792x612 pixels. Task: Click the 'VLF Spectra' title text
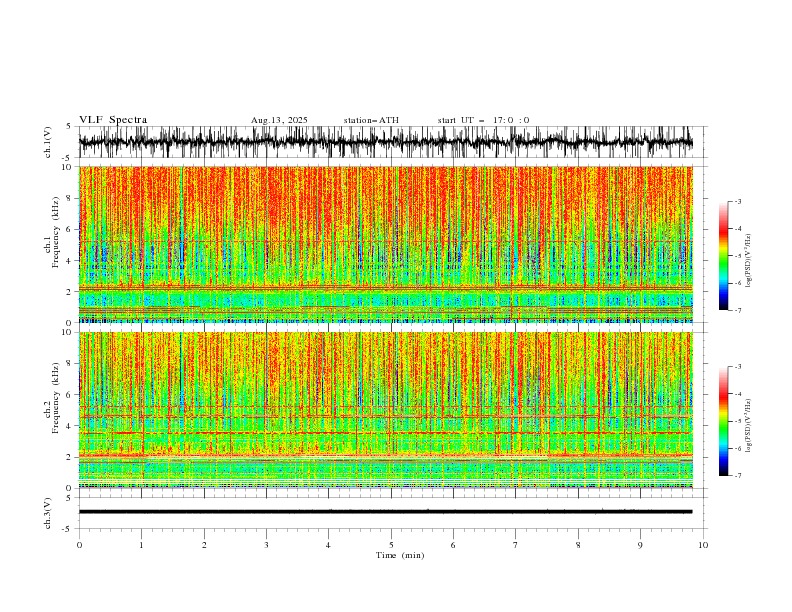(113, 120)
